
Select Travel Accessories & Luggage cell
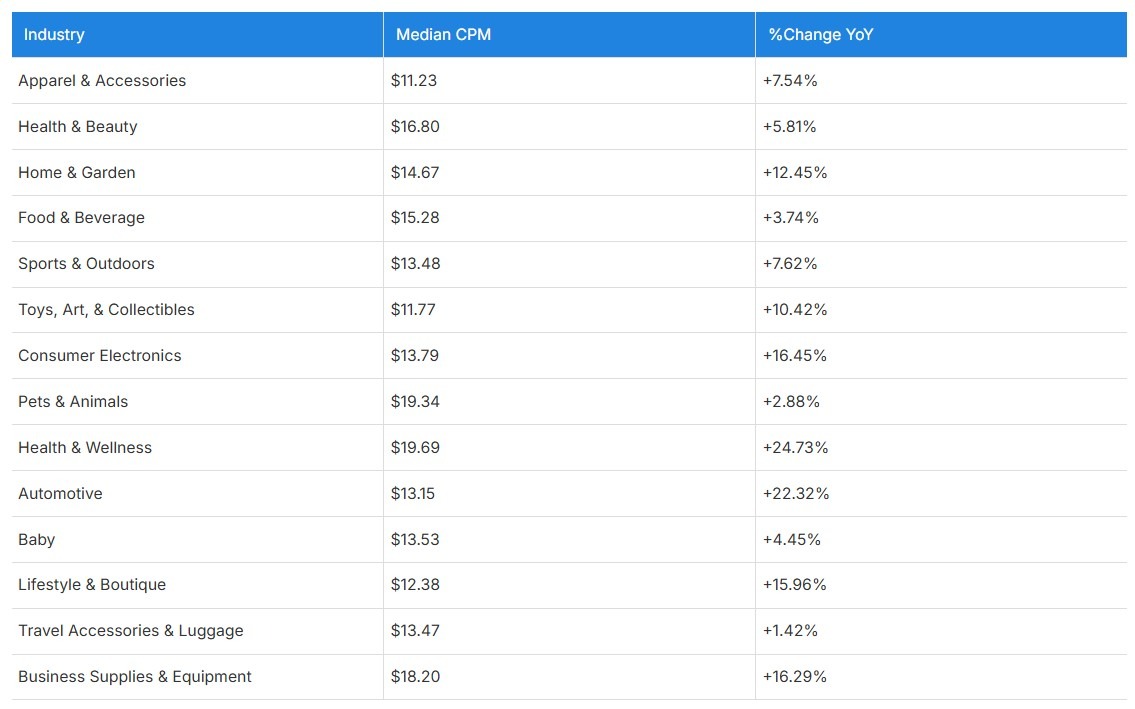(131, 631)
